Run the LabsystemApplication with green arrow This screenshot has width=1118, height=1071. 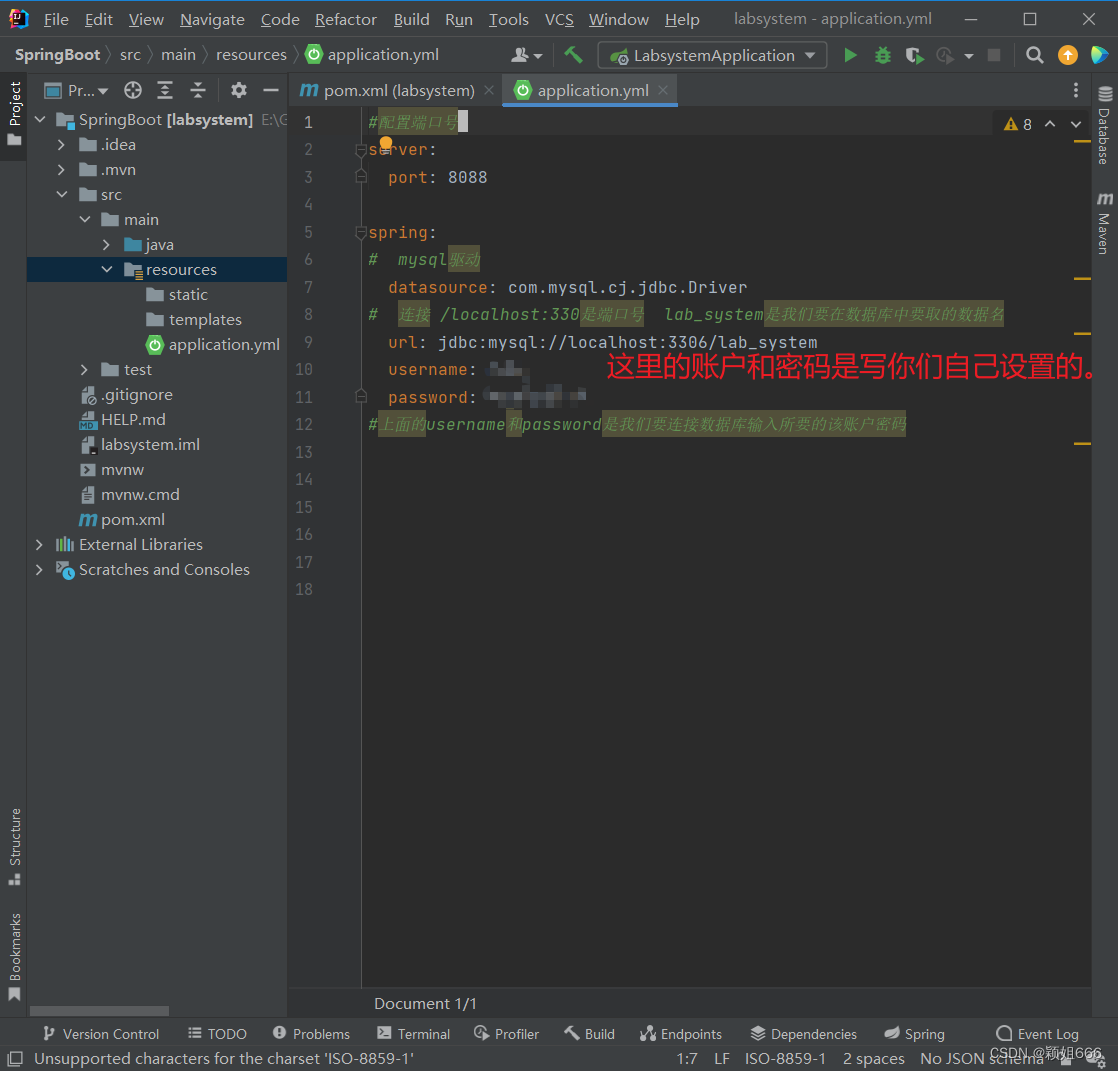tap(849, 55)
